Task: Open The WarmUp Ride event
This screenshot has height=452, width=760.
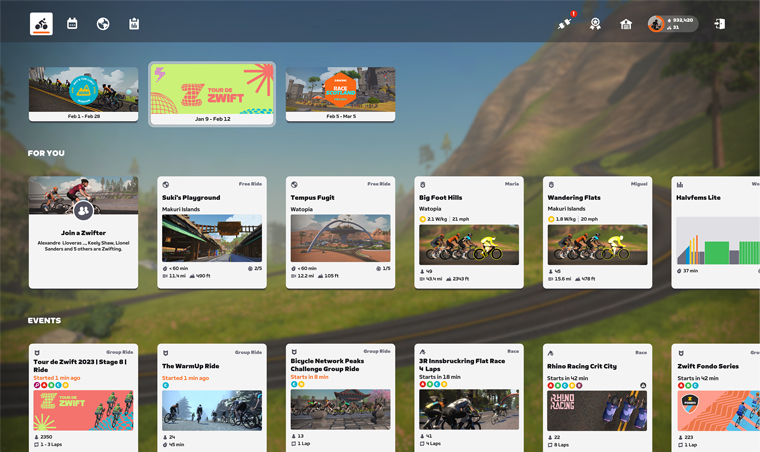Action: click(212, 398)
